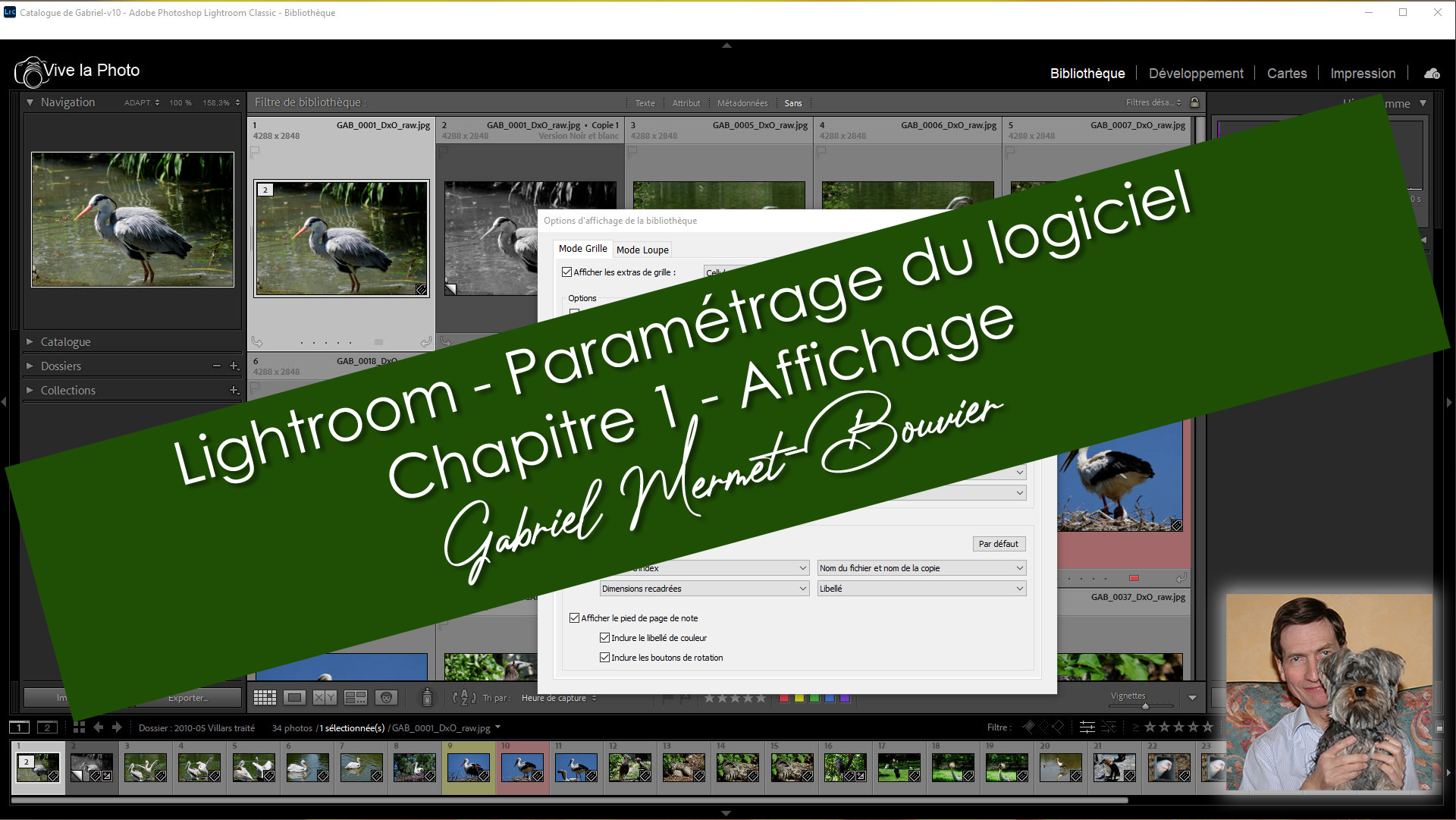Screen dimensions: 1456x820
Task: Click the Par défaut button
Action: (x=998, y=544)
